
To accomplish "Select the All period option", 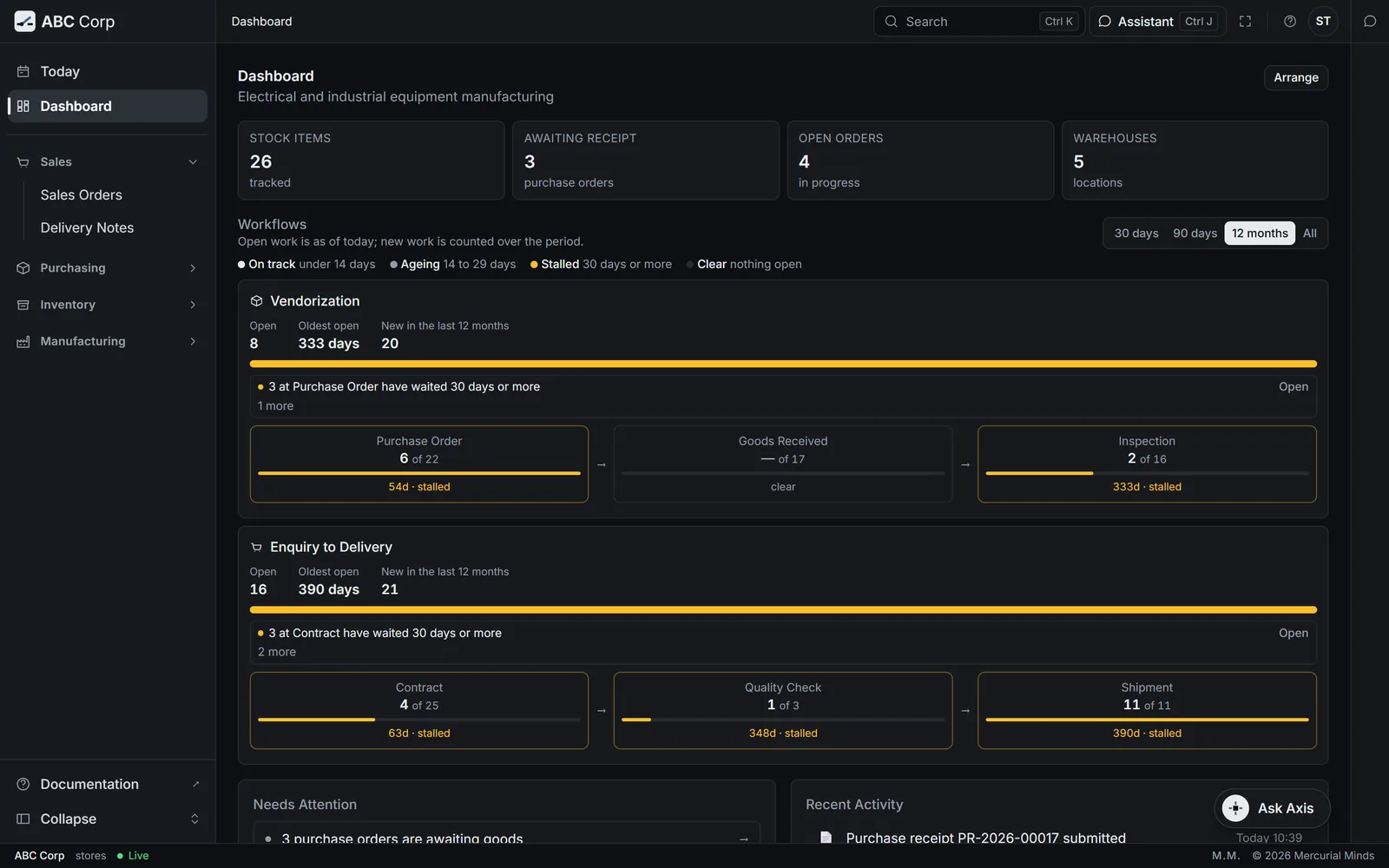I will tap(1310, 233).
